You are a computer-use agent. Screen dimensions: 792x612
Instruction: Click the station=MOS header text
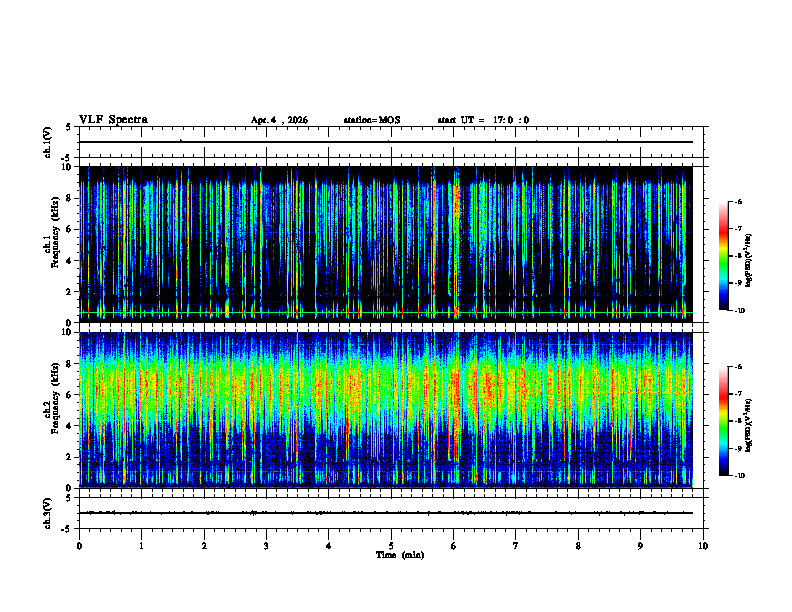372,120
